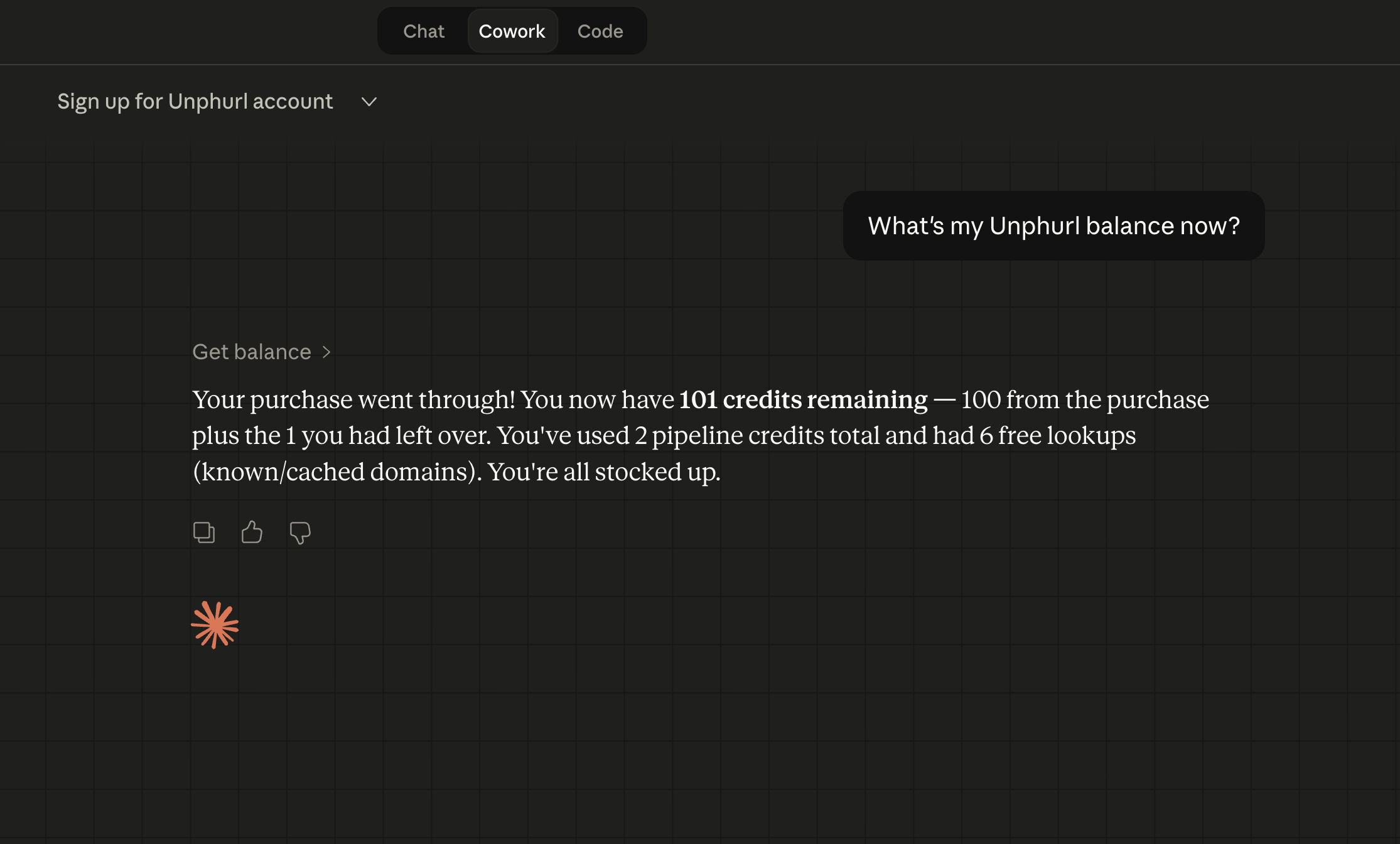
Task: Give a thumbs down to the response
Action: pos(300,533)
